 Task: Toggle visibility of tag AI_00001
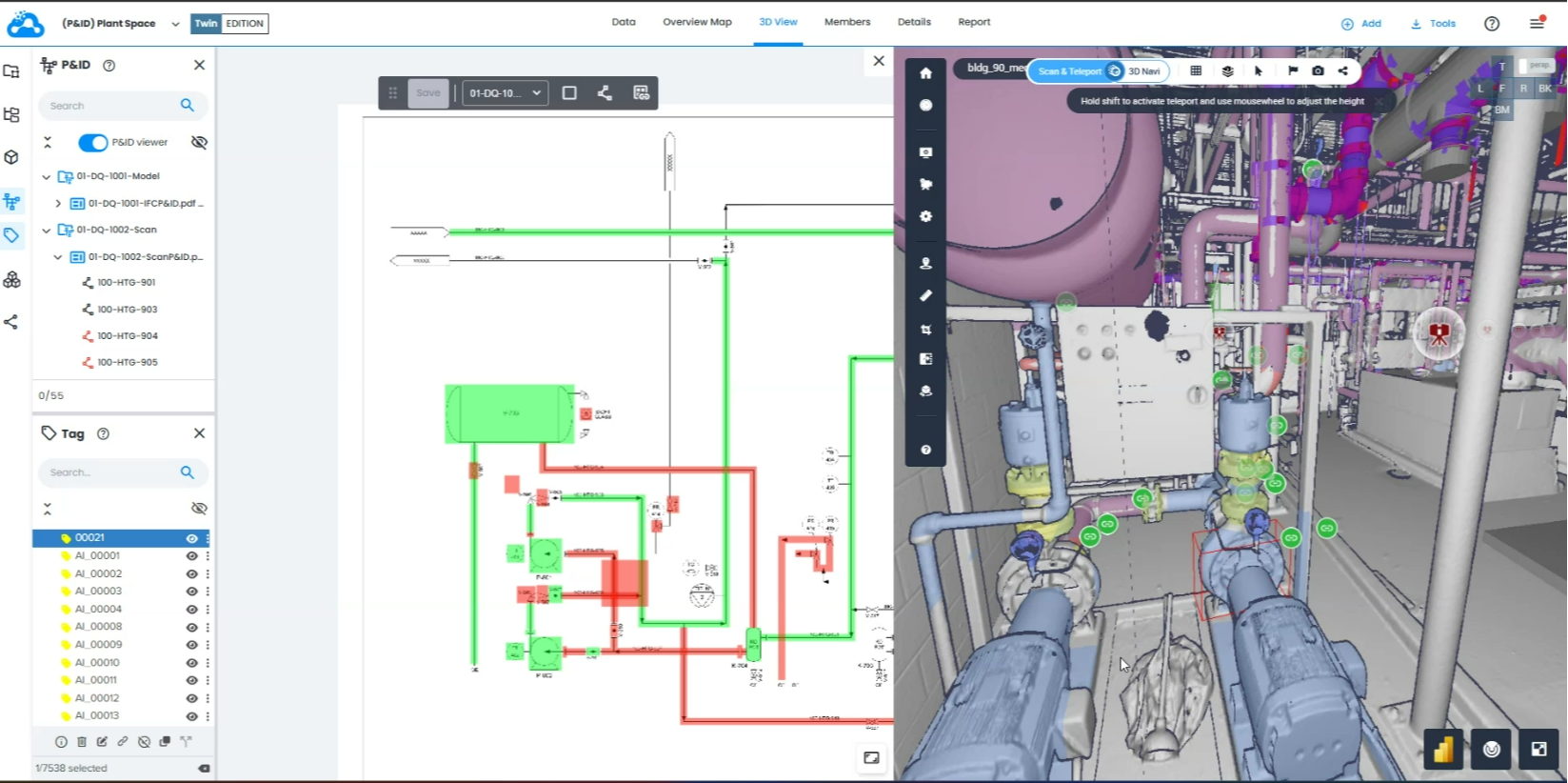[191, 556]
